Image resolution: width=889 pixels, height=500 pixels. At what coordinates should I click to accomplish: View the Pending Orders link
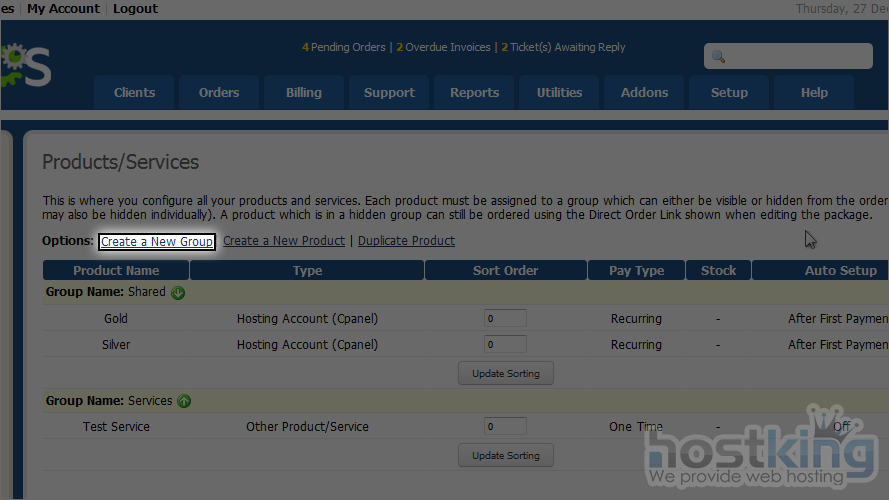(344, 47)
